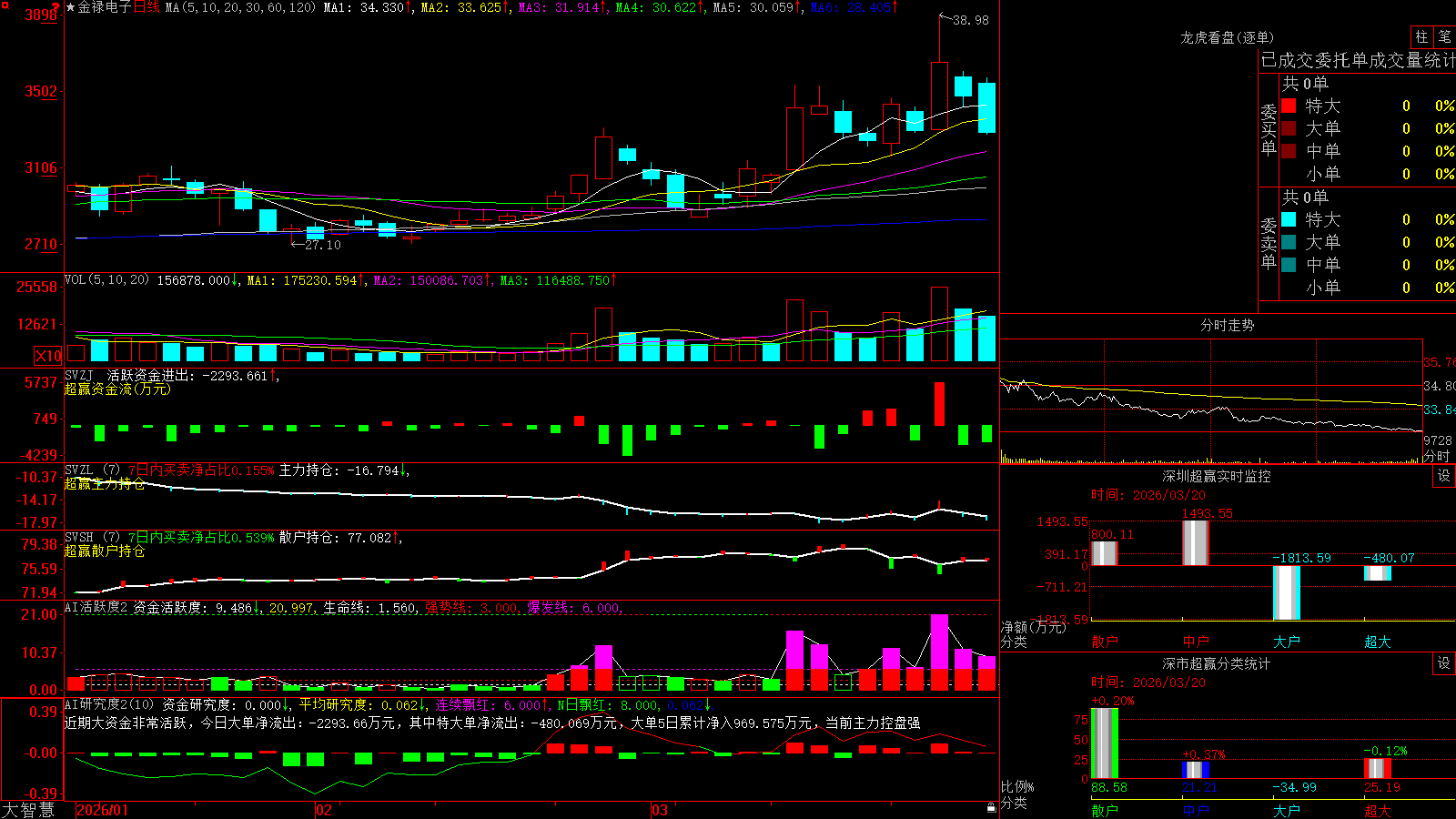This screenshot has height=819, width=1456.
Task: Click the SVZJ indicator name
Action: [x=79, y=375]
